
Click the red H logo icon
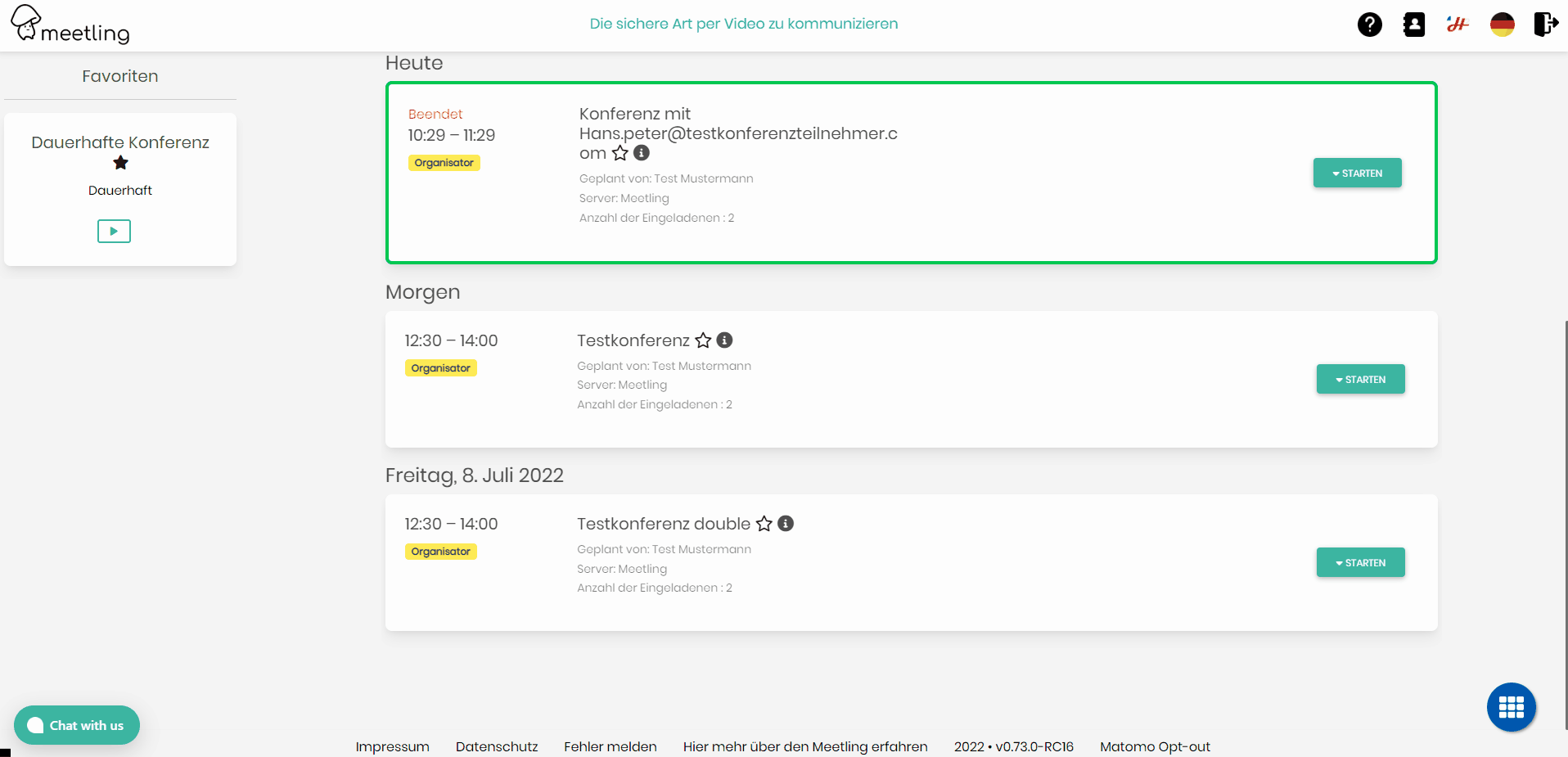click(x=1458, y=25)
